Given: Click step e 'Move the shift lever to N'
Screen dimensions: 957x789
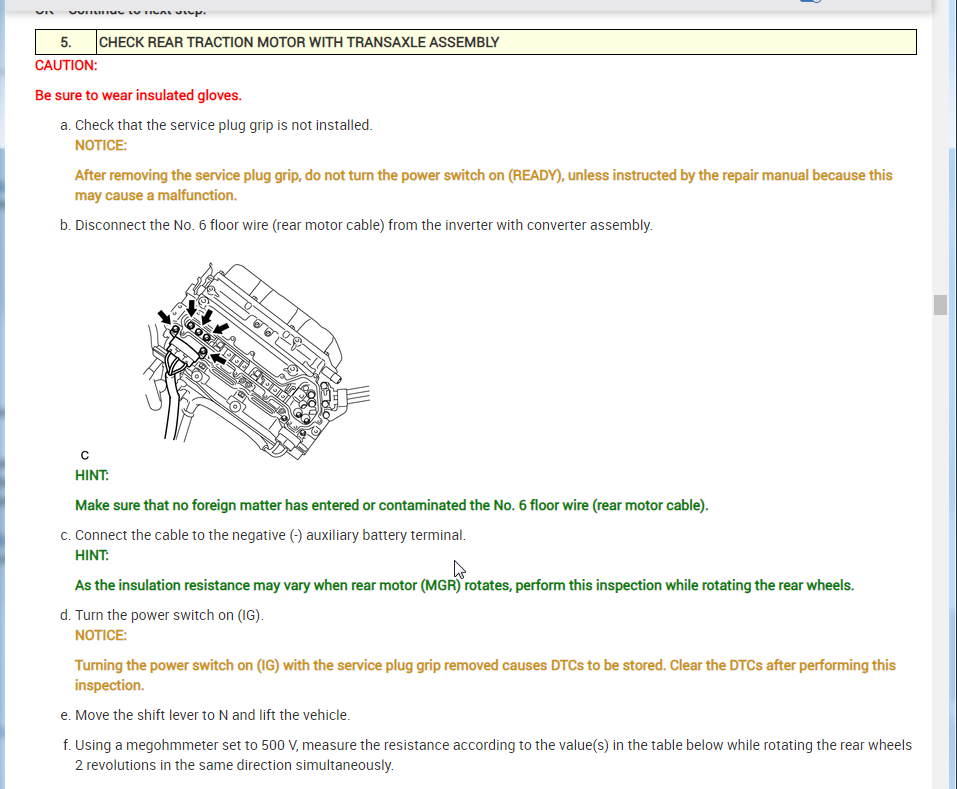Looking at the screenshot, I should pyautogui.click(x=212, y=715).
